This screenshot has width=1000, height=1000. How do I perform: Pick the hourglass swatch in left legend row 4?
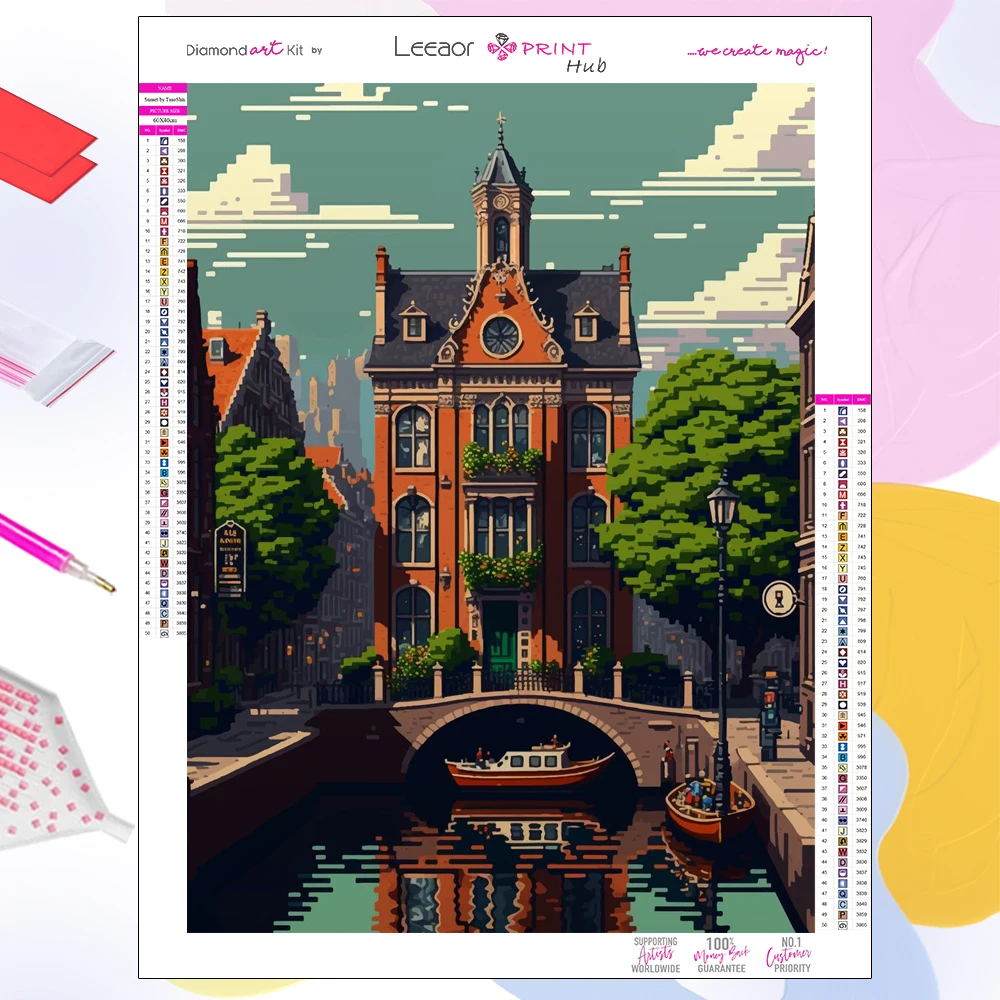tap(164, 171)
